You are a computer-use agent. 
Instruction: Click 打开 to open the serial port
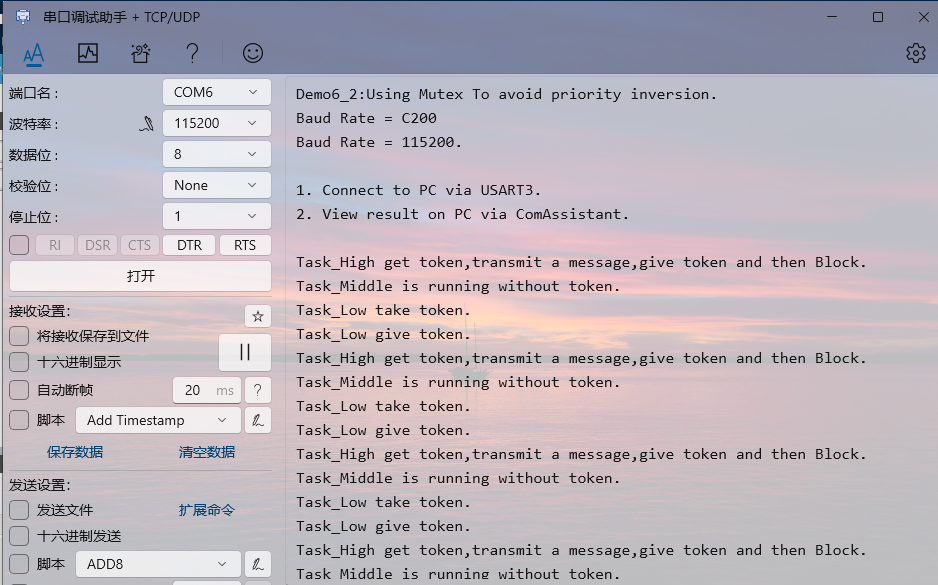point(141,276)
